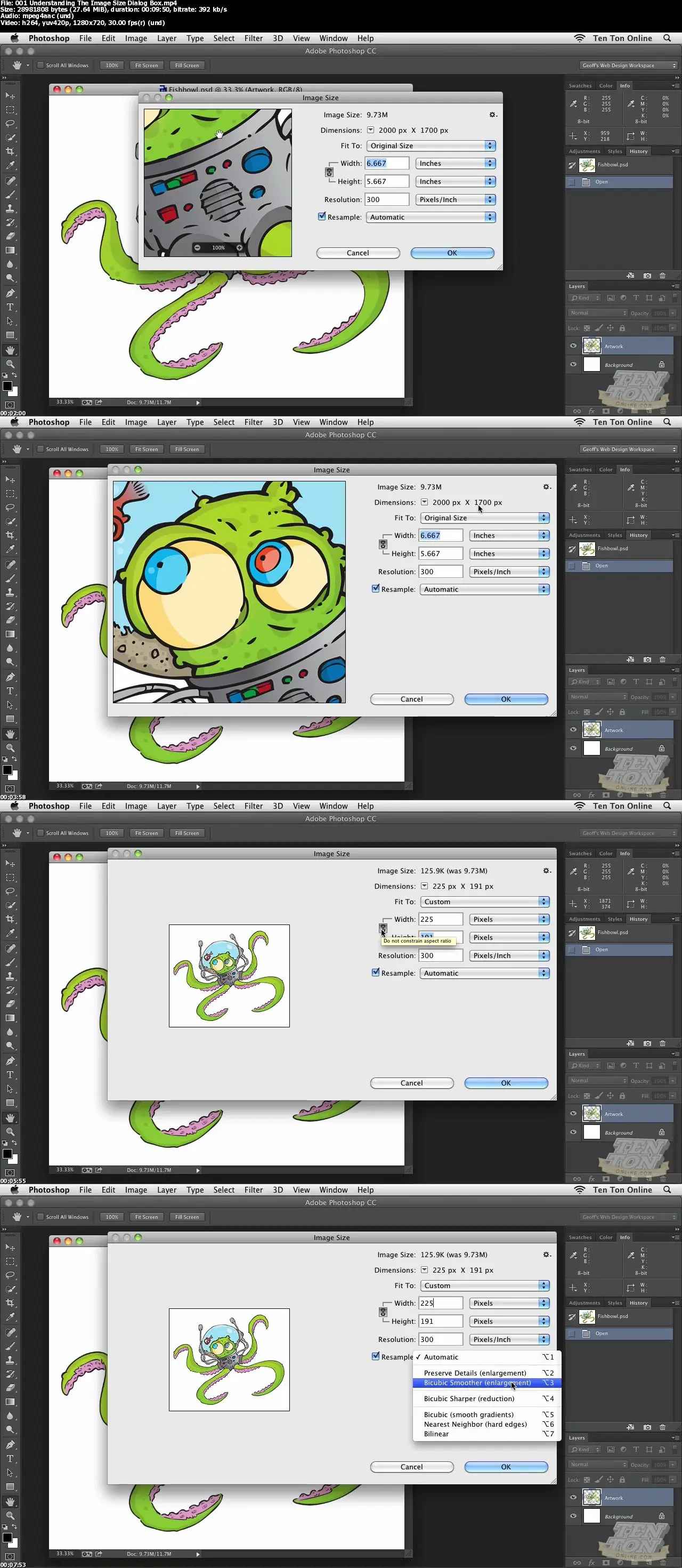682x1568 pixels.
Task: Choose Bicubic Sharper (reduction) from the Resample menu
Action: tap(486, 1398)
